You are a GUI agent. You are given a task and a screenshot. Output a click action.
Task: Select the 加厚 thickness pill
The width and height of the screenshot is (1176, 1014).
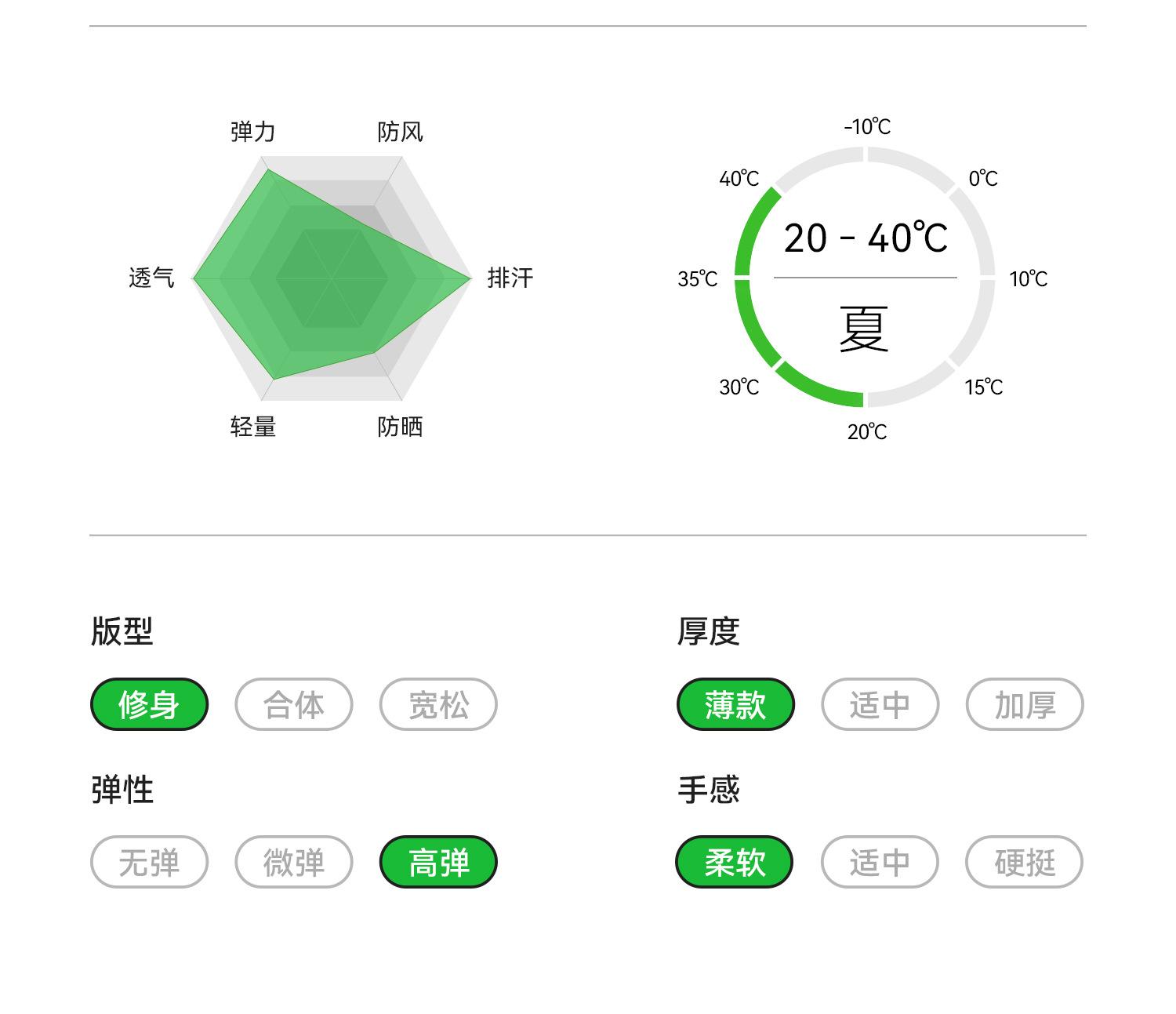pos(1025,704)
